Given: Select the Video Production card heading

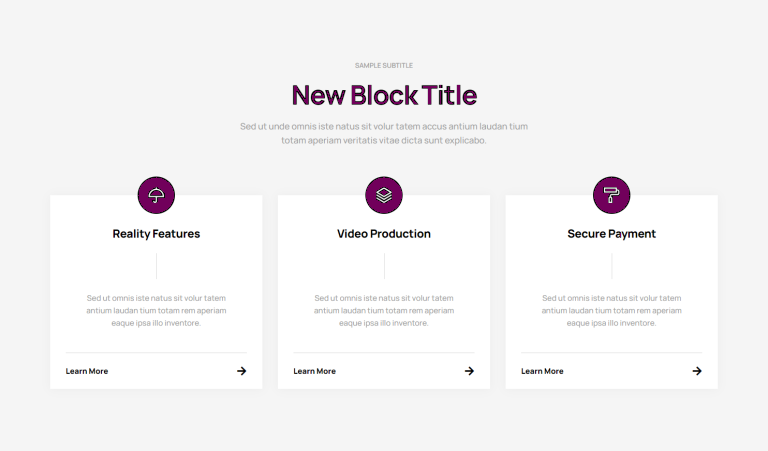Looking at the screenshot, I should pyautogui.click(x=384, y=234).
